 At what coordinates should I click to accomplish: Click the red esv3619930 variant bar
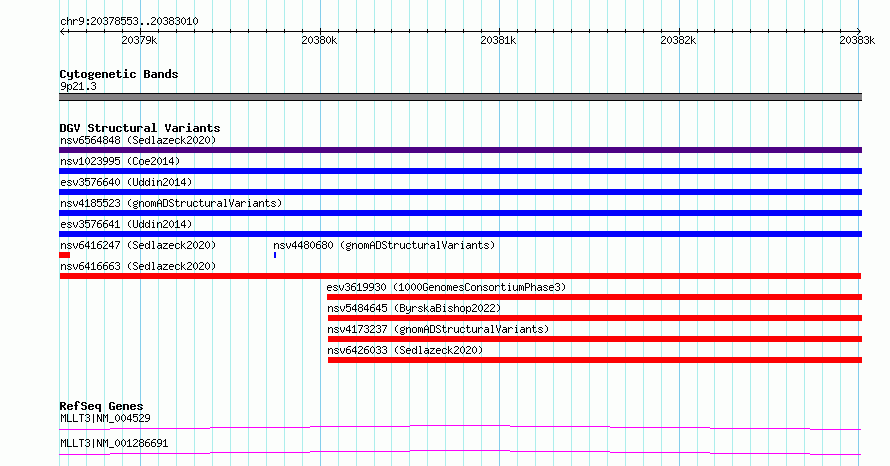point(594,297)
